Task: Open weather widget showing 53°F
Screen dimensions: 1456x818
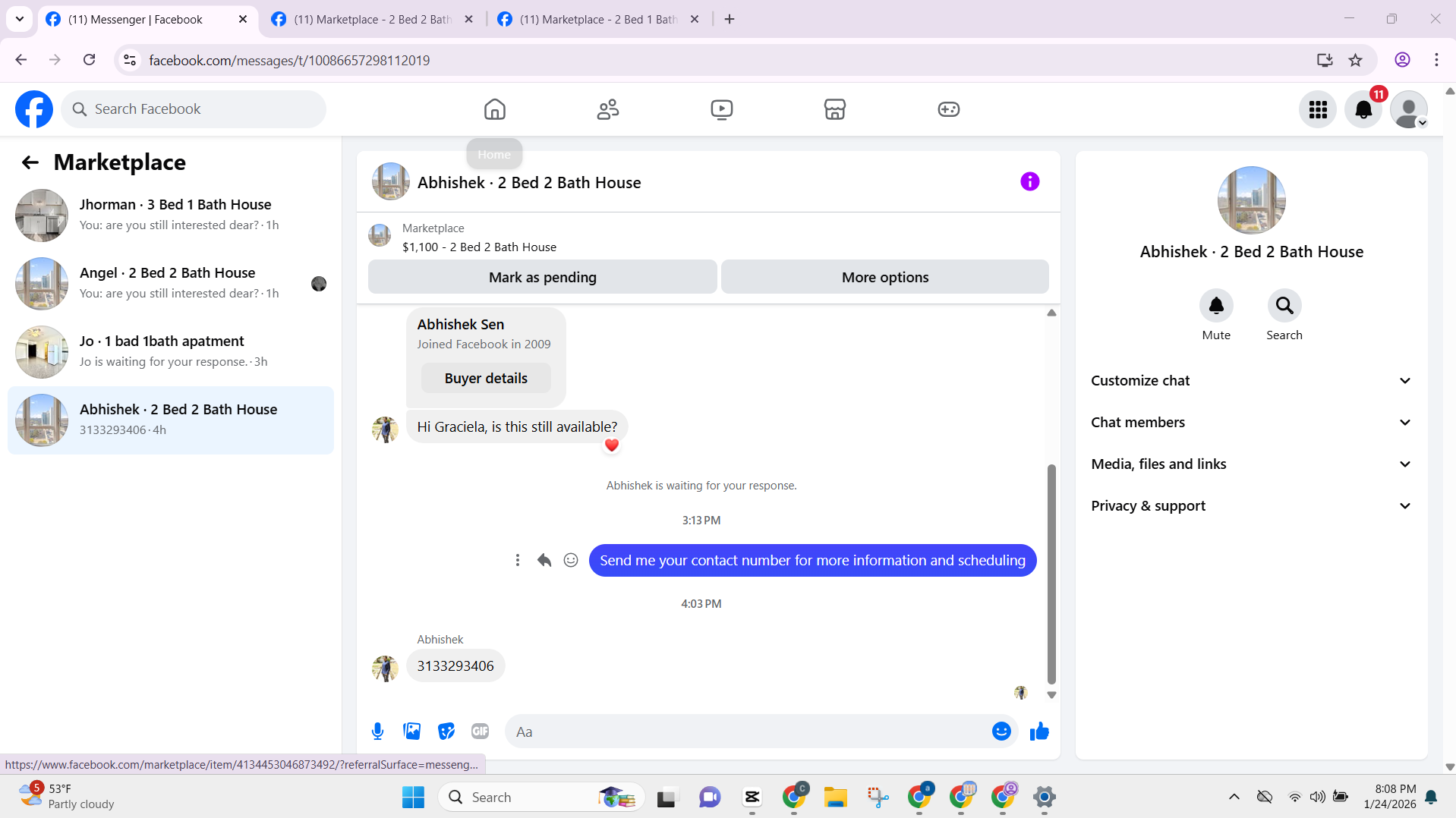Action: click(x=67, y=797)
